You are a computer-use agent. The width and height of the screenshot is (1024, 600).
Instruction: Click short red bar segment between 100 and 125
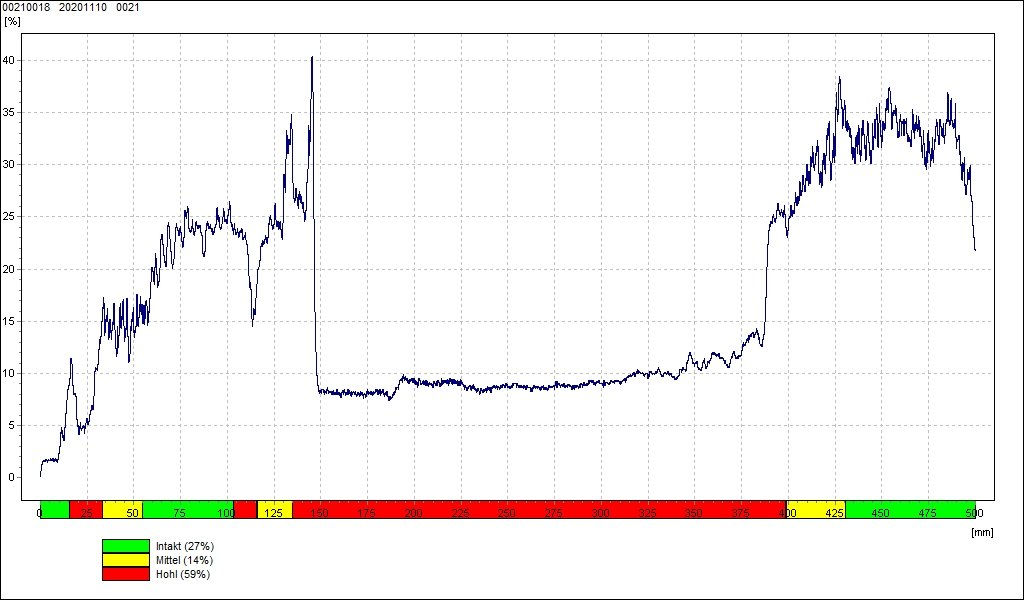[245, 510]
